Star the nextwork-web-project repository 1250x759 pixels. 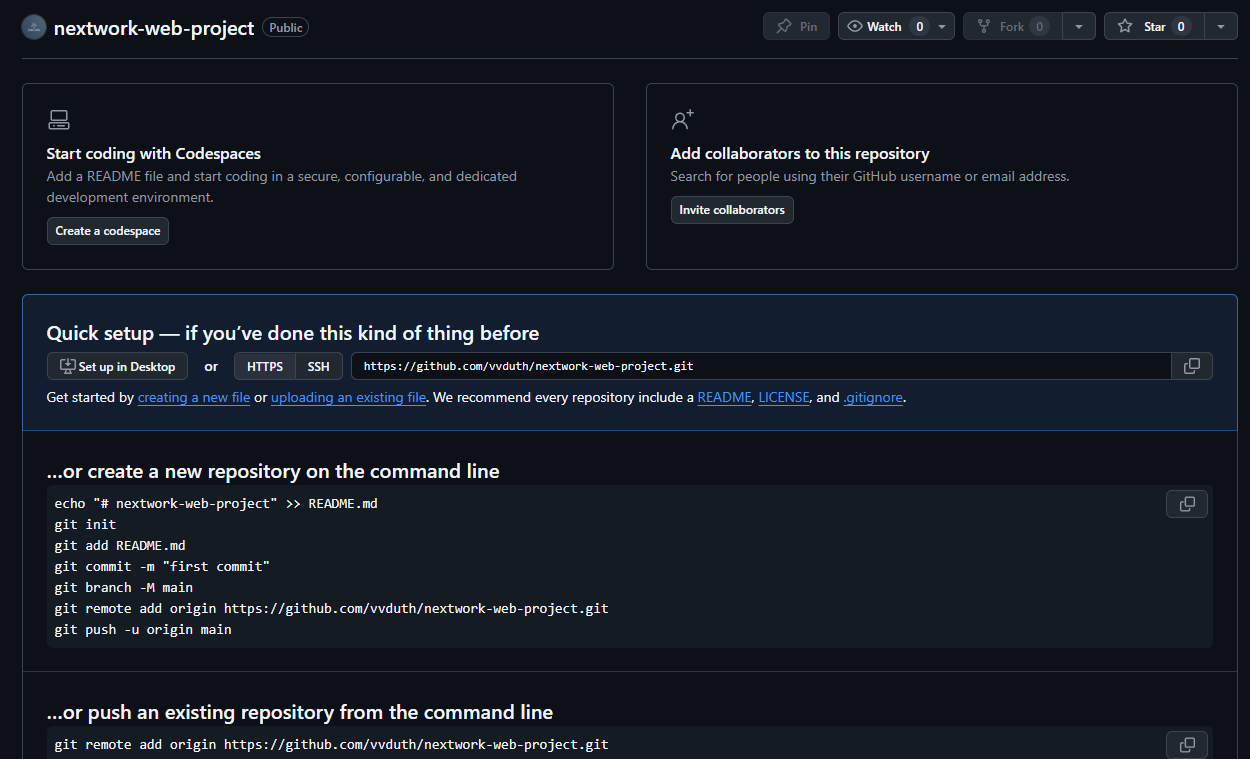tap(1152, 26)
